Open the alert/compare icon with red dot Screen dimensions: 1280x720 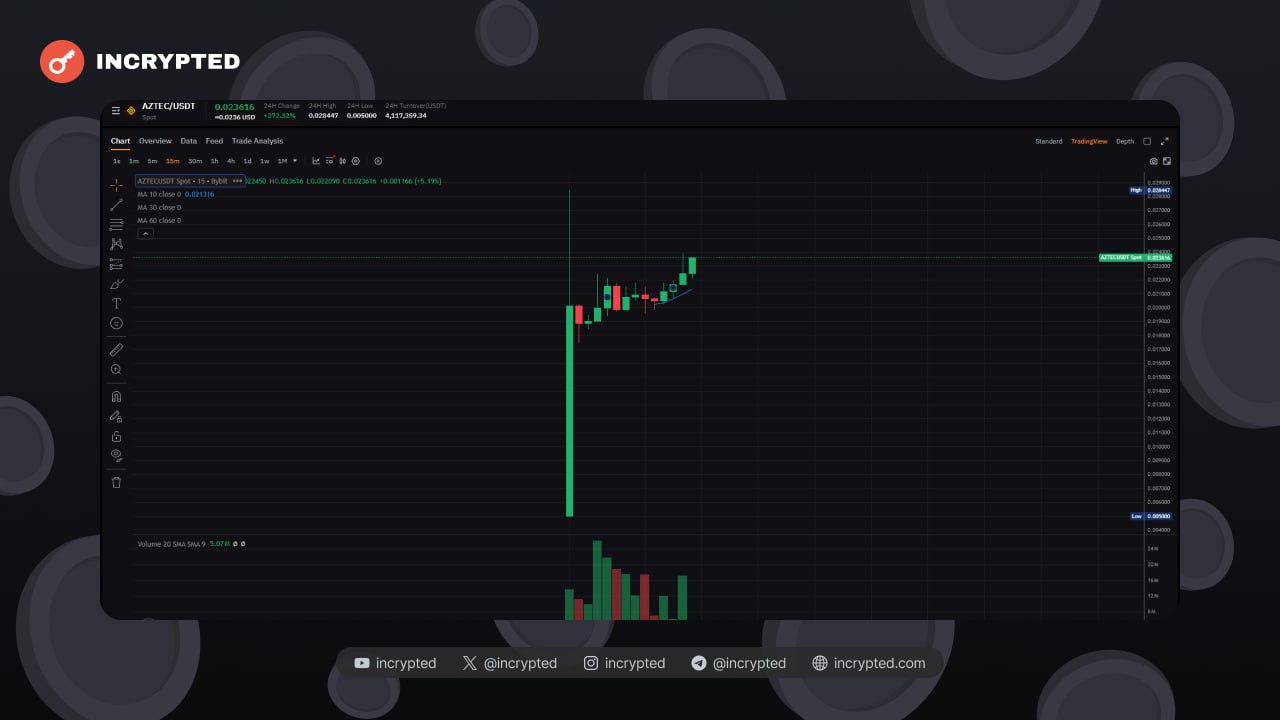pyautogui.click(x=329, y=161)
